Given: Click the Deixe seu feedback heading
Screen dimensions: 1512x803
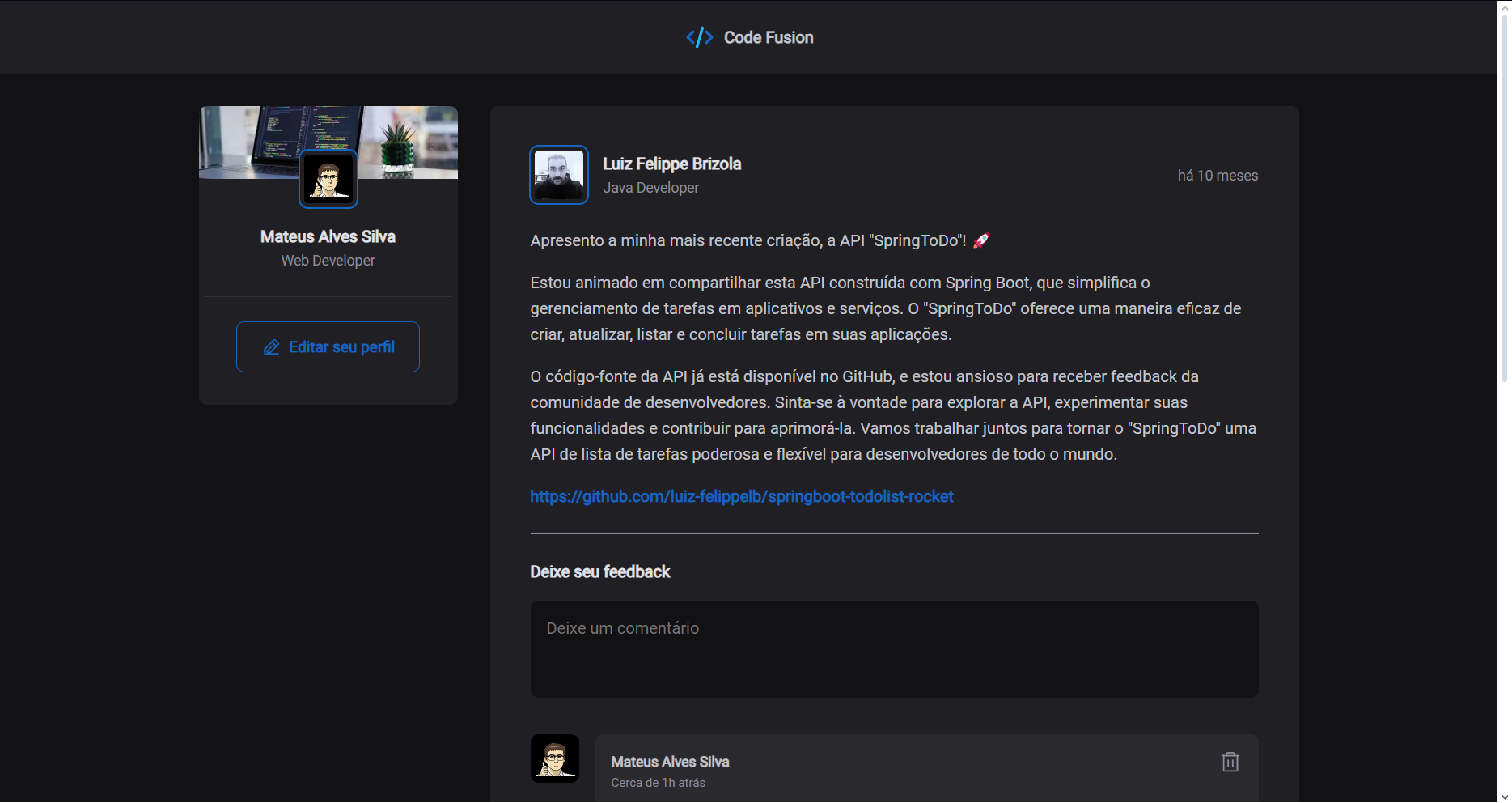Looking at the screenshot, I should (599, 571).
